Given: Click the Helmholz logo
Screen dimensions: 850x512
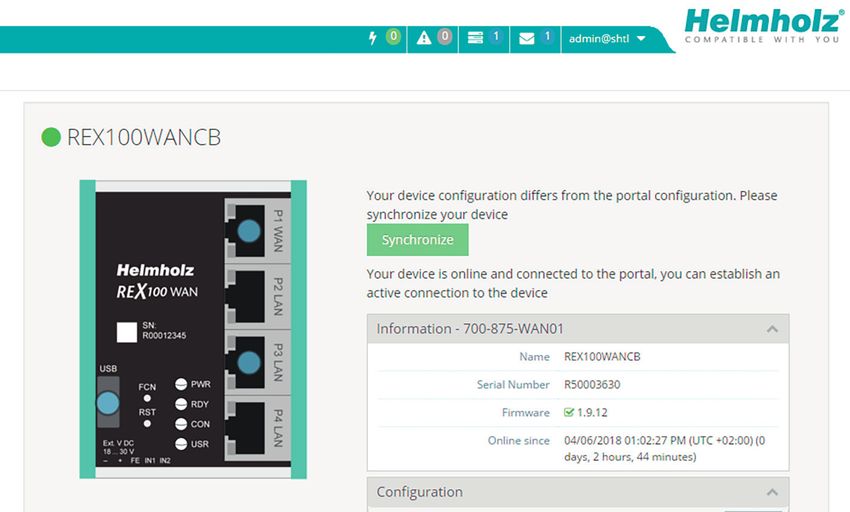Looking at the screenshot, I should (x=764, y=25).
